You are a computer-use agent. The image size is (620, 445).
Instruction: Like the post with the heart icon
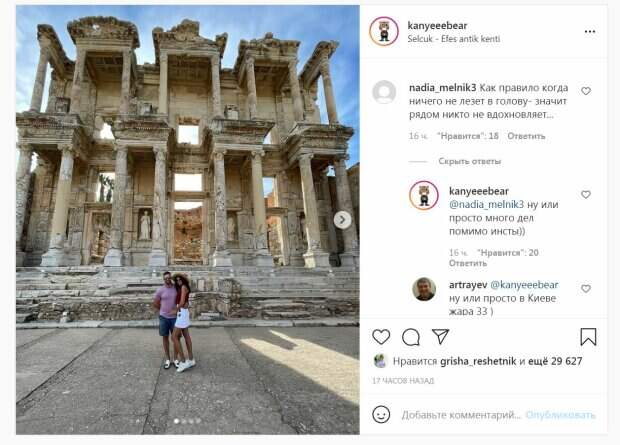coord(381,337)
